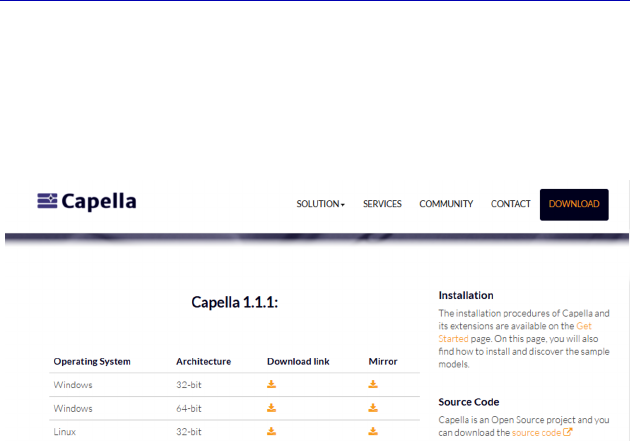Screen dimensions: 630x441
Task: Select the Capella 1.1.1 heading
Action: [235, 302]
